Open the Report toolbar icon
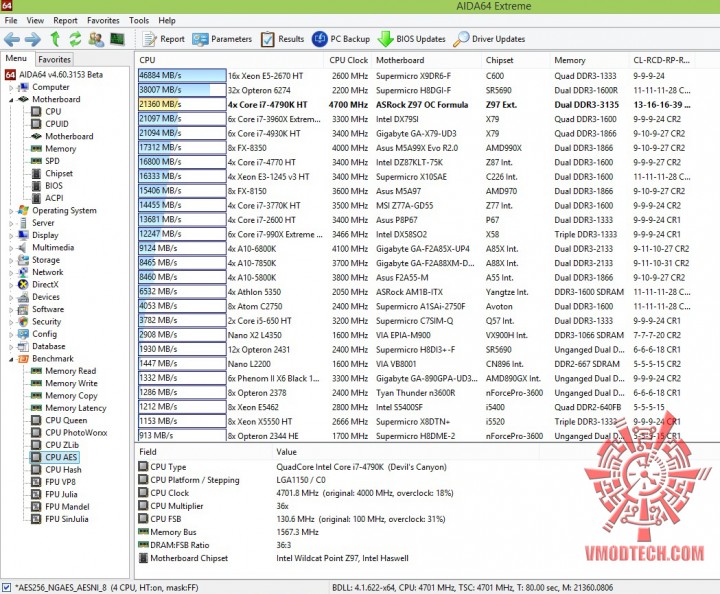Screen dimensions: 720x594 point(163,39)
